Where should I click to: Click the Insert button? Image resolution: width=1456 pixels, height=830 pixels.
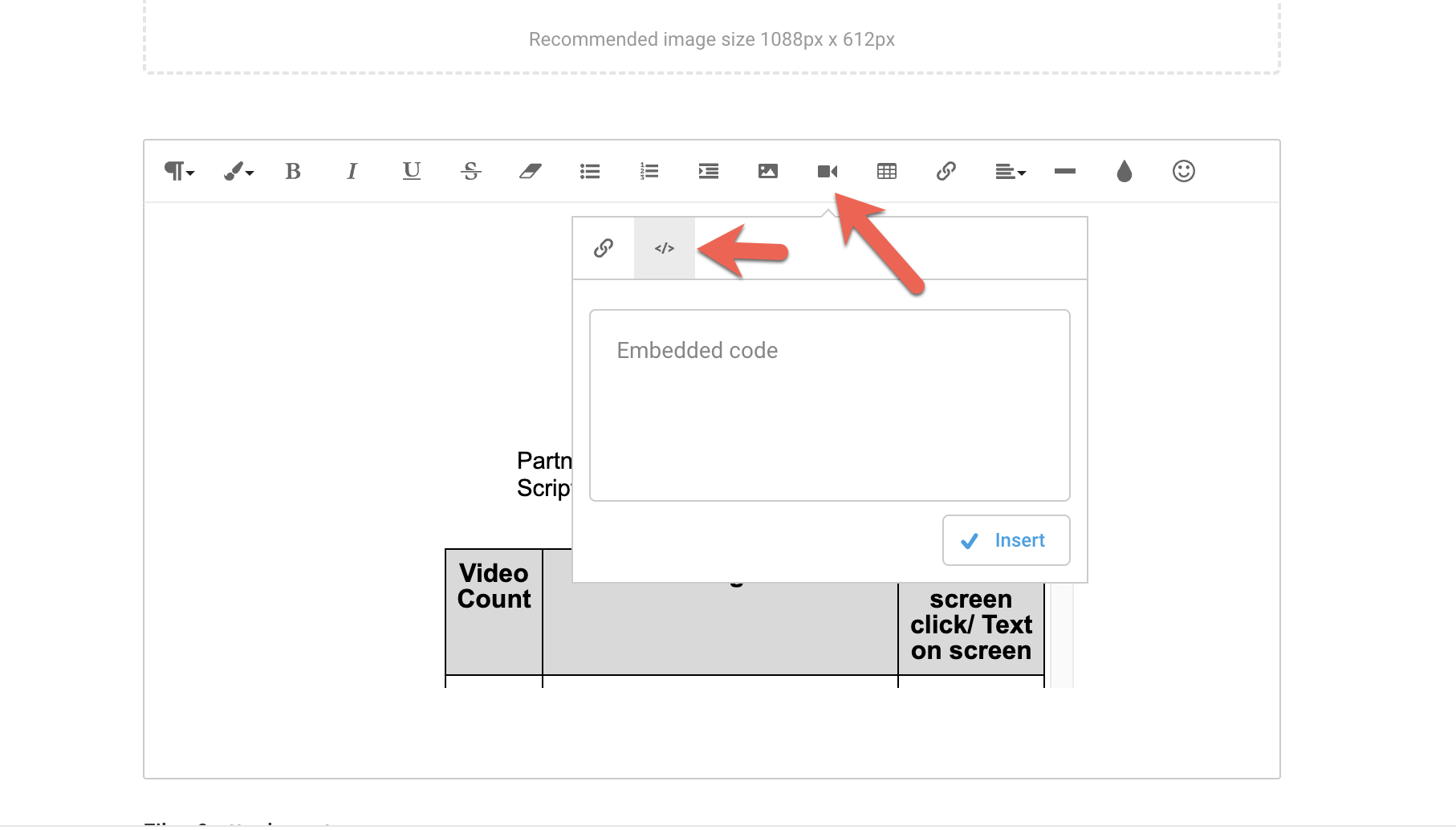[1005, 540]
